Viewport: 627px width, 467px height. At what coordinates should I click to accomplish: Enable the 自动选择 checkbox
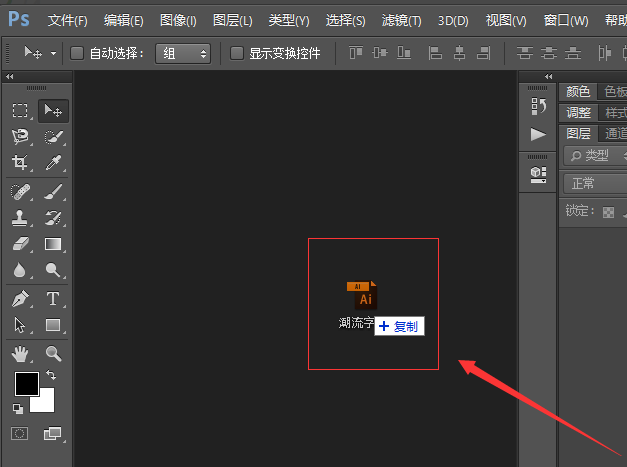point(77,53)
